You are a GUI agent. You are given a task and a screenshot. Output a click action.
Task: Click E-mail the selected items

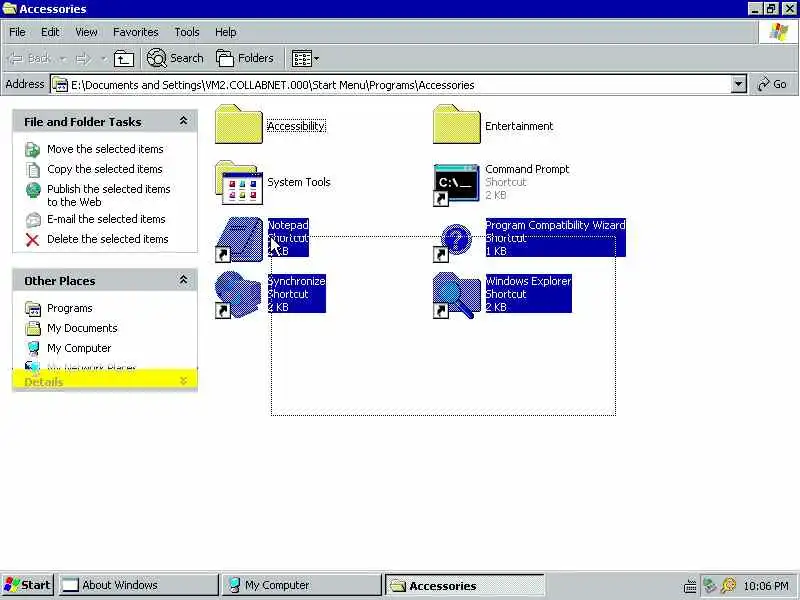coord(106,219)
